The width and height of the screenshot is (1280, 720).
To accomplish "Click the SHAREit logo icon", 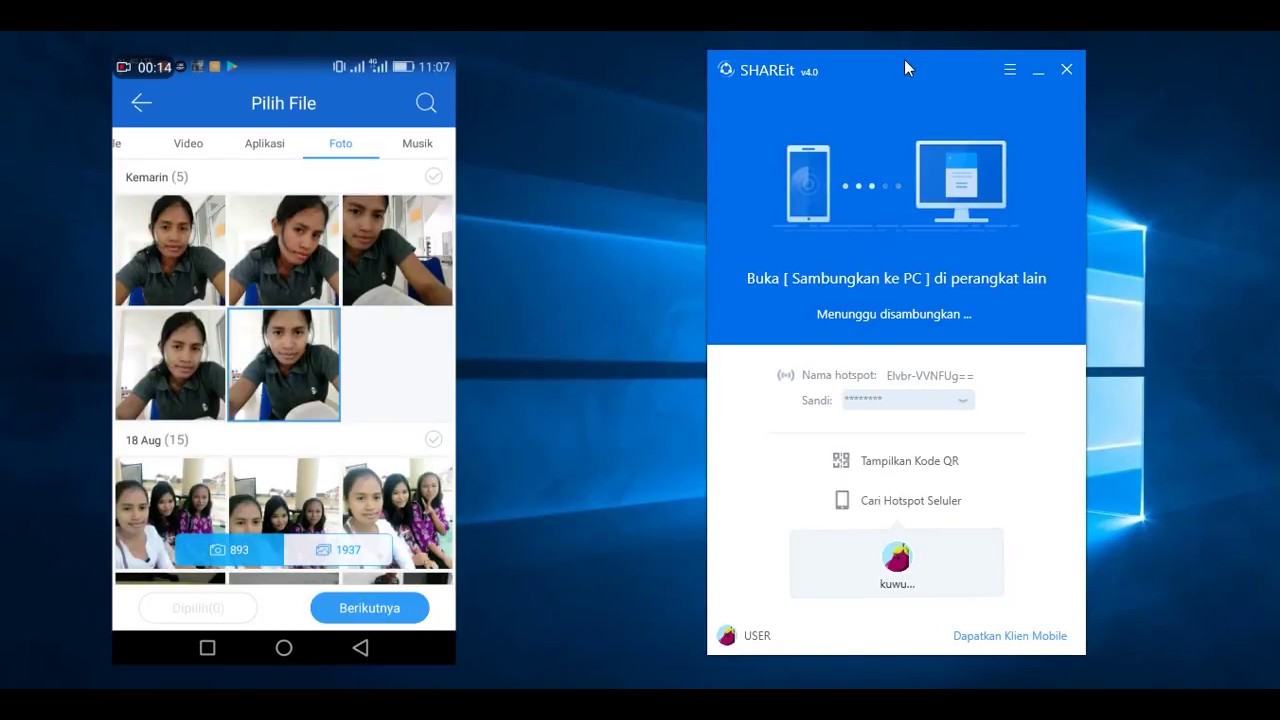I will [x=726, y=69].
